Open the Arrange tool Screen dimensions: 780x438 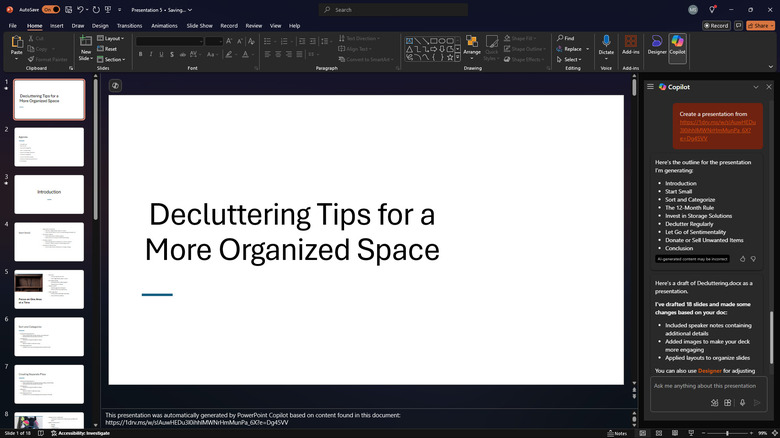click(472, 45)
